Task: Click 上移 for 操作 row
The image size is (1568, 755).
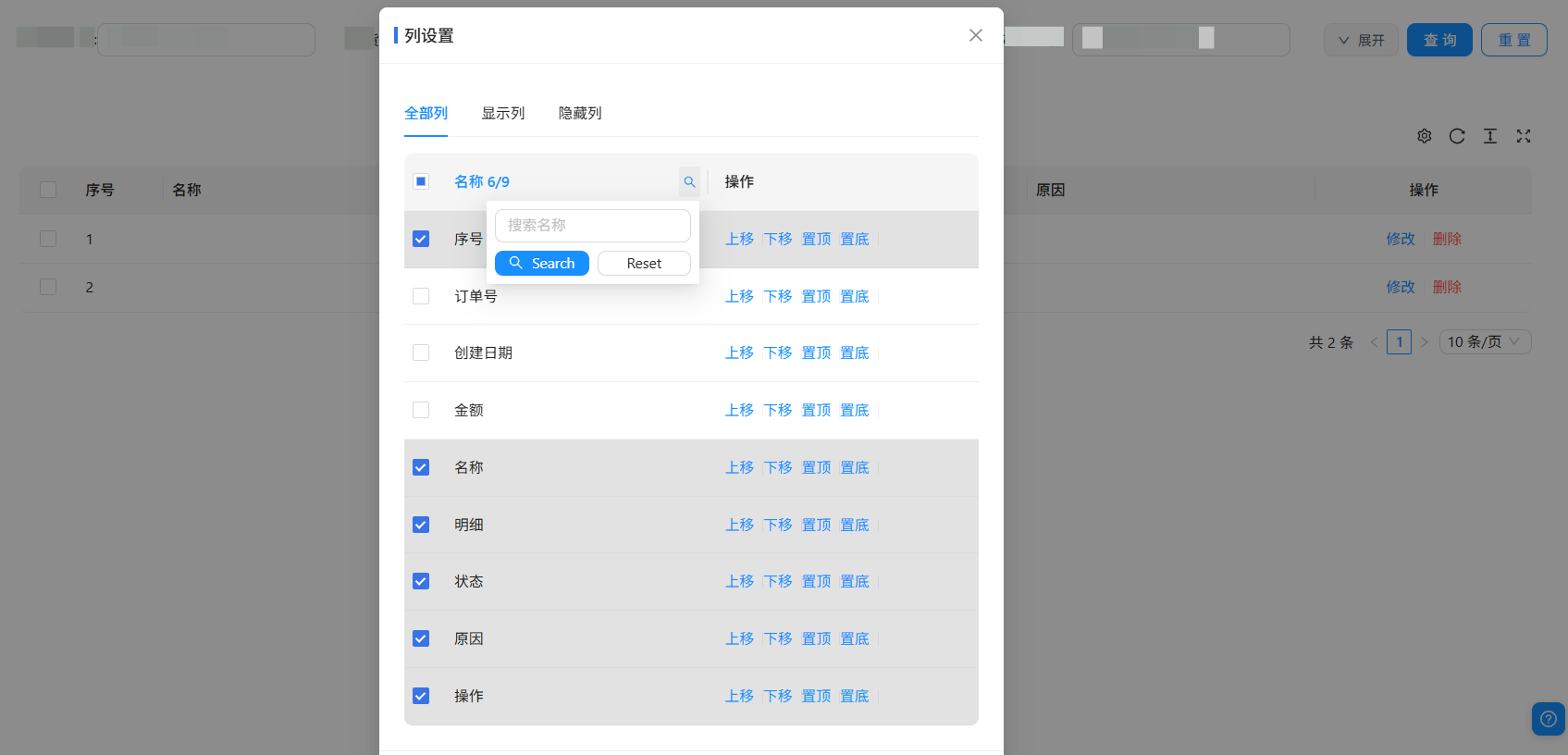Action: 739,696
